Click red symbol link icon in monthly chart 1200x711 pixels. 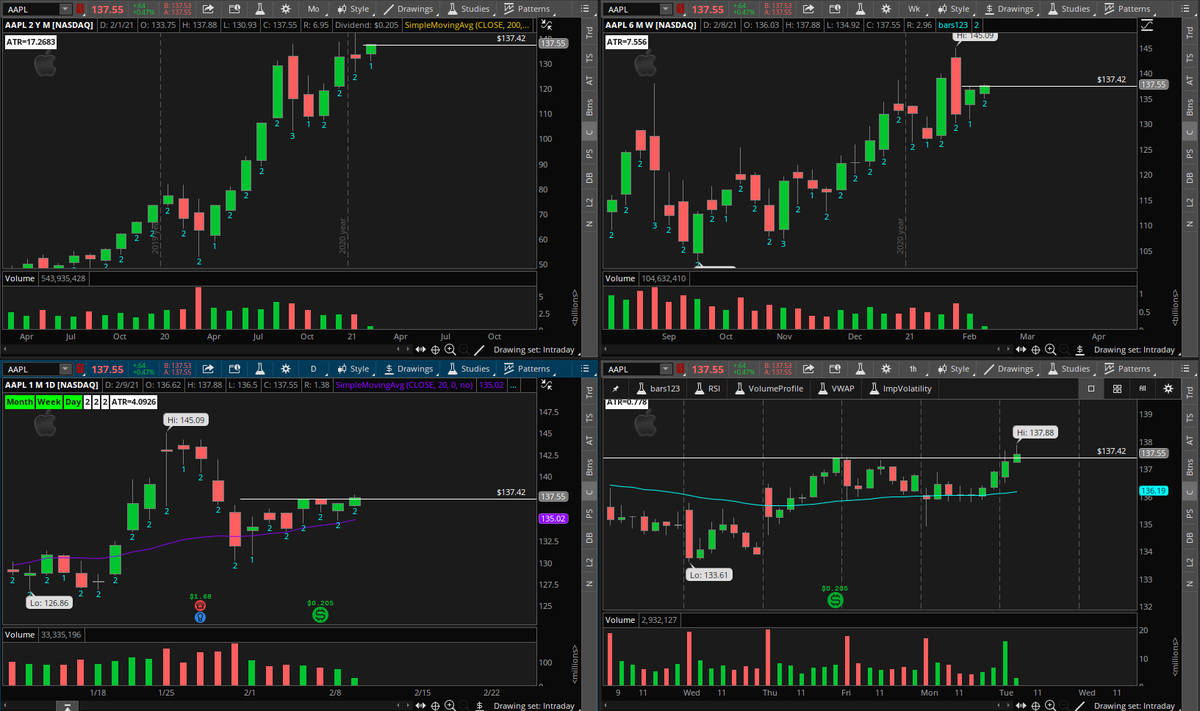[x=80, y=9]
